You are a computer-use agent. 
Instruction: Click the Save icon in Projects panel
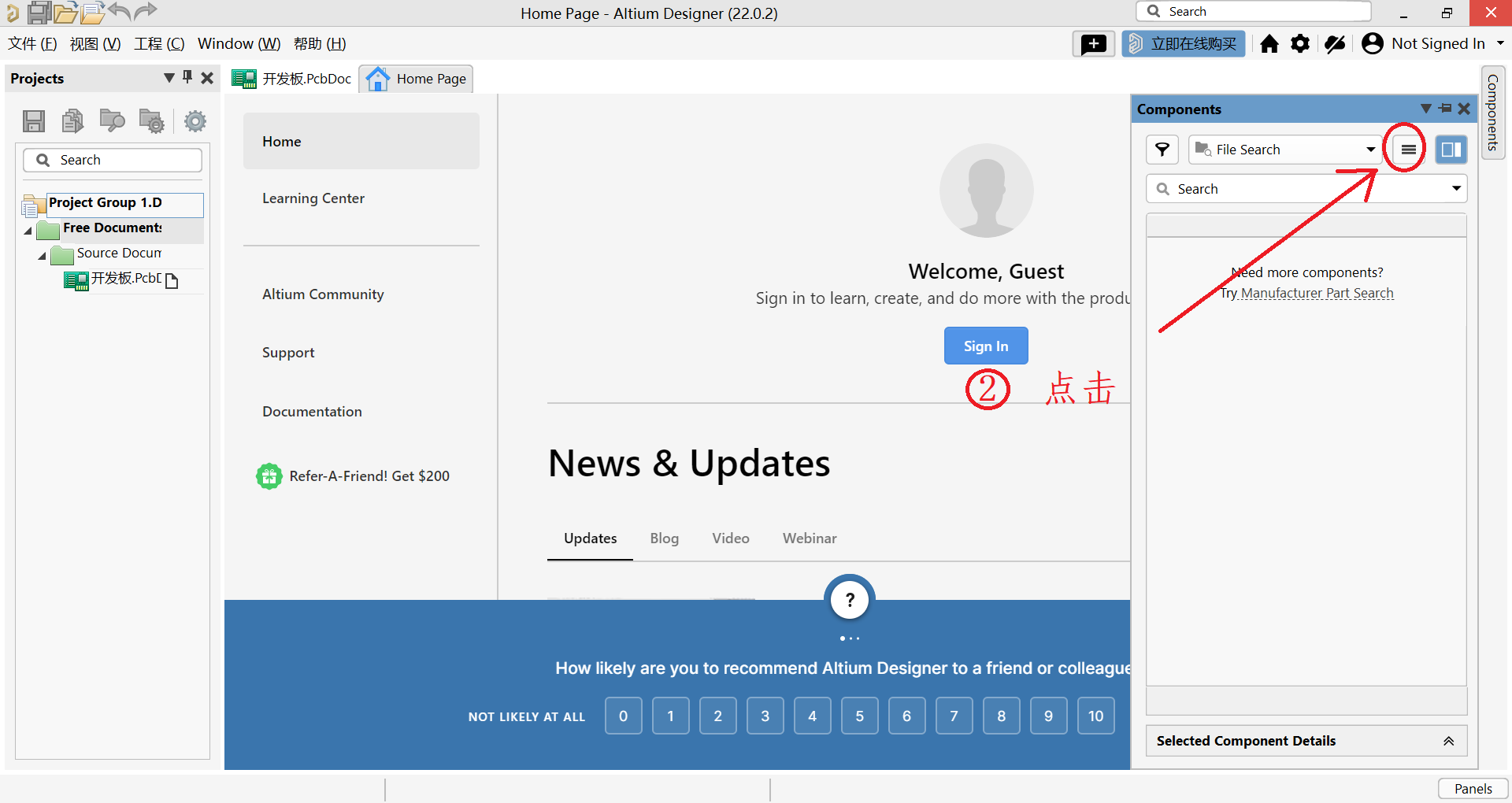[x=33, y=120]
